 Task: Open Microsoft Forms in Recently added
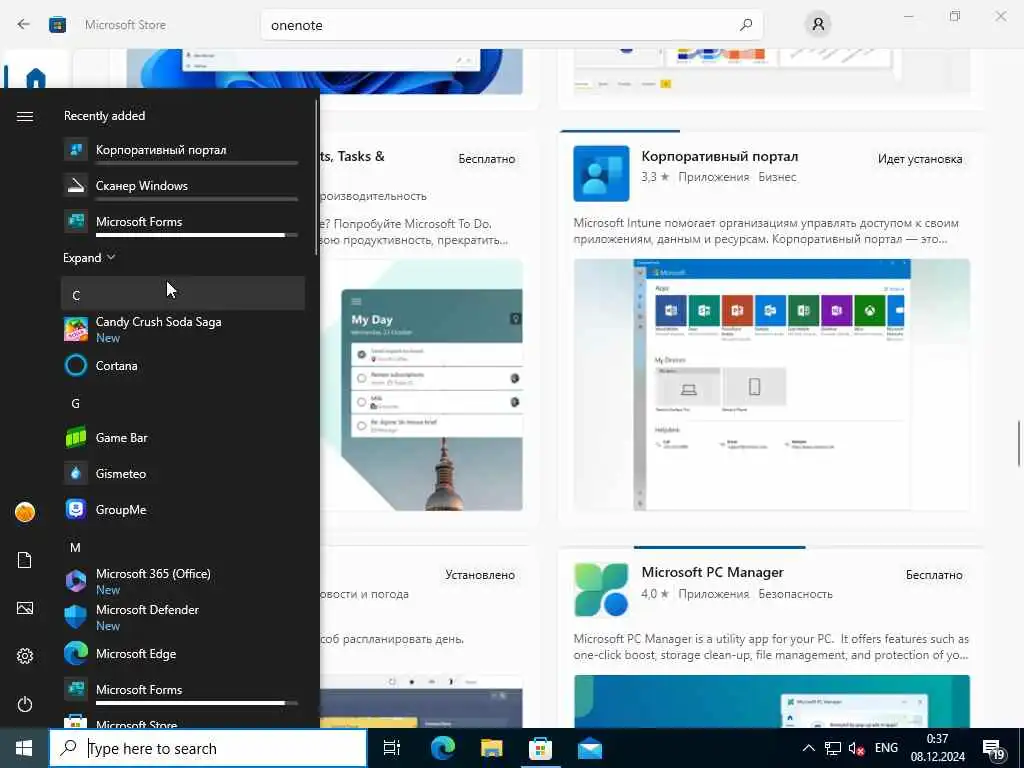[x=183, y=222]
